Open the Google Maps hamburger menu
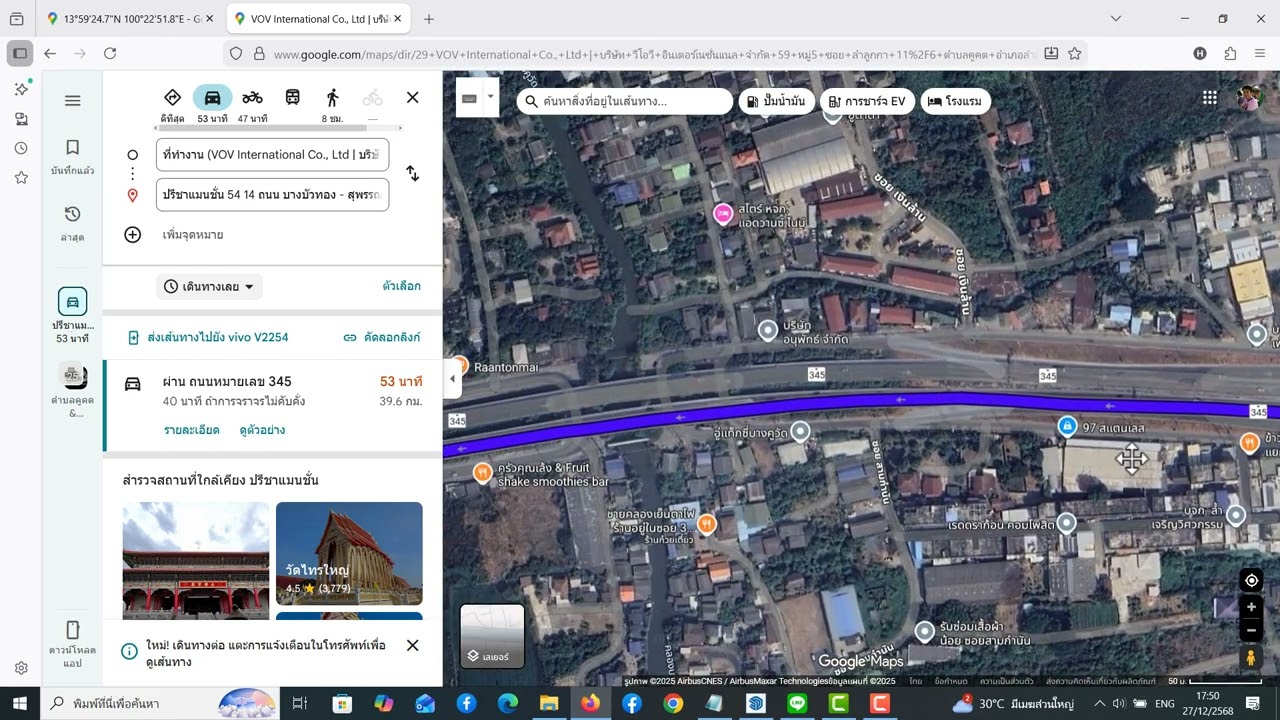1280x720 pixels. [72, 100]
